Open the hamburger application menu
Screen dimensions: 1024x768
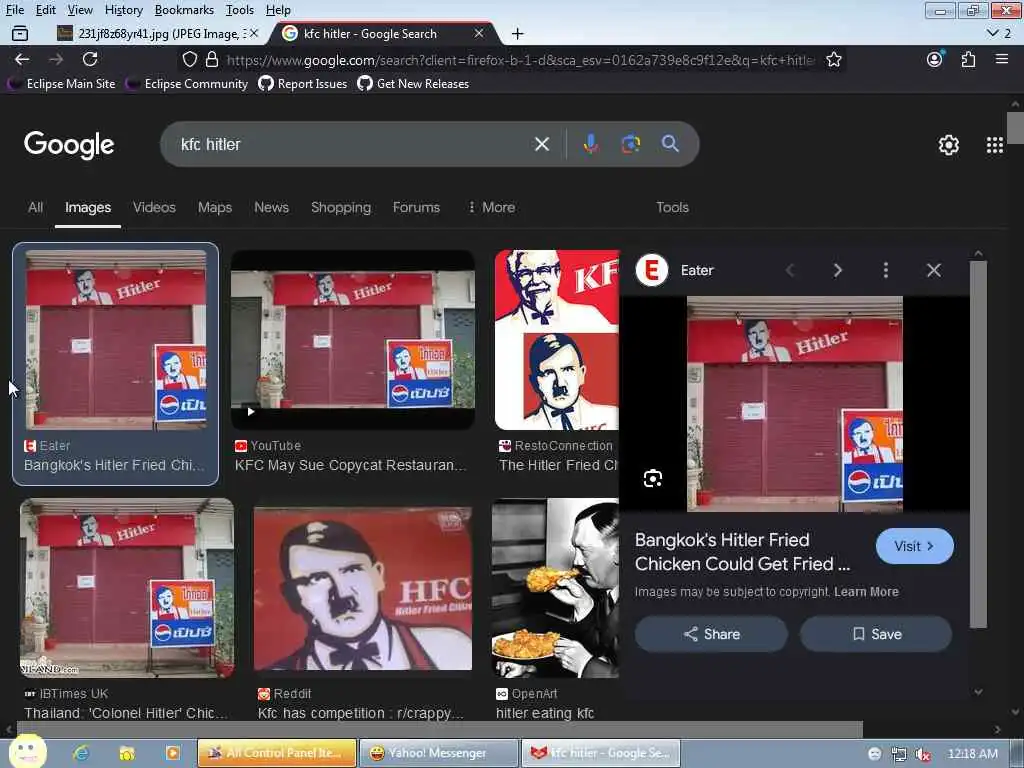coord(1002,59)
